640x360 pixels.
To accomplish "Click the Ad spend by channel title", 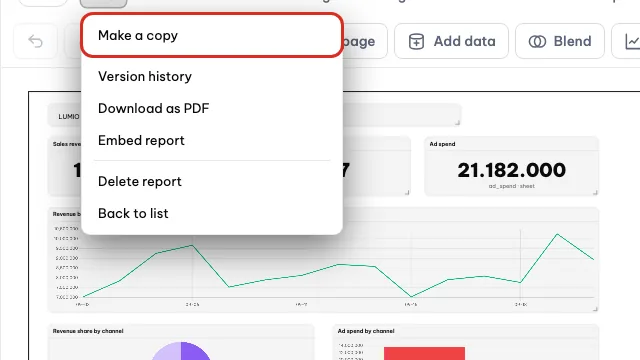I will [x=366, y=331].
